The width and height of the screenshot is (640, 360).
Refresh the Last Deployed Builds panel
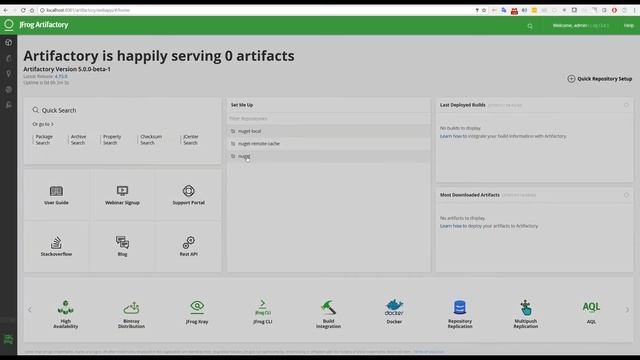pyautogui.click(x=626, y=105)
